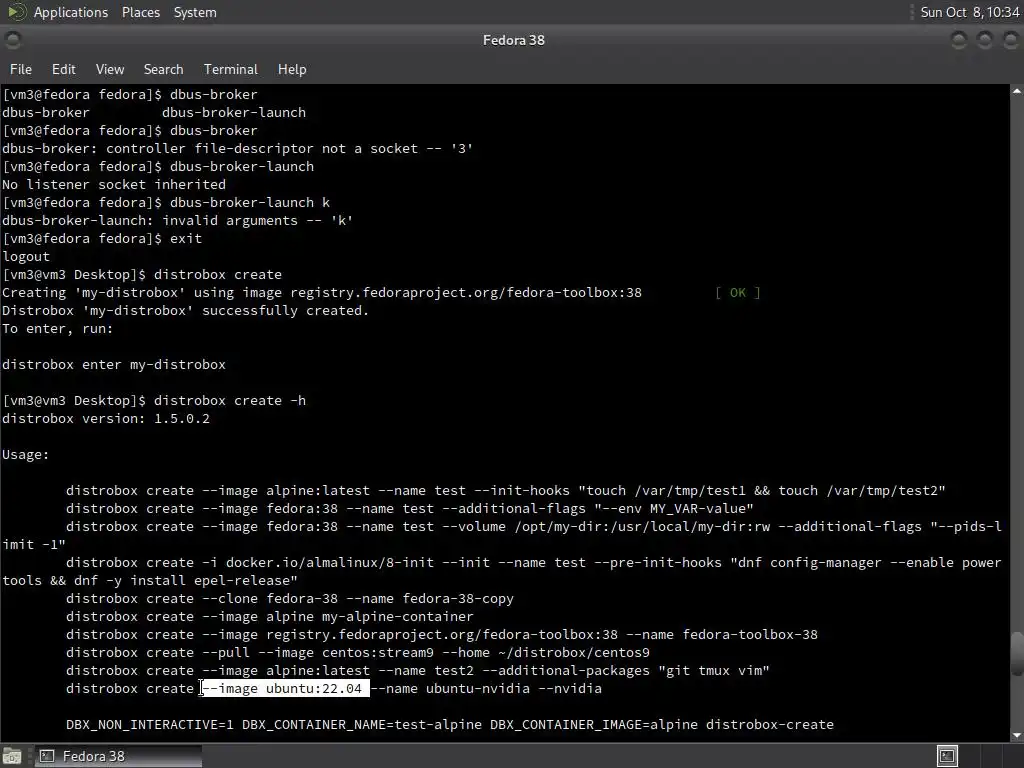
Task: Open the File menu
Action: 20,69
